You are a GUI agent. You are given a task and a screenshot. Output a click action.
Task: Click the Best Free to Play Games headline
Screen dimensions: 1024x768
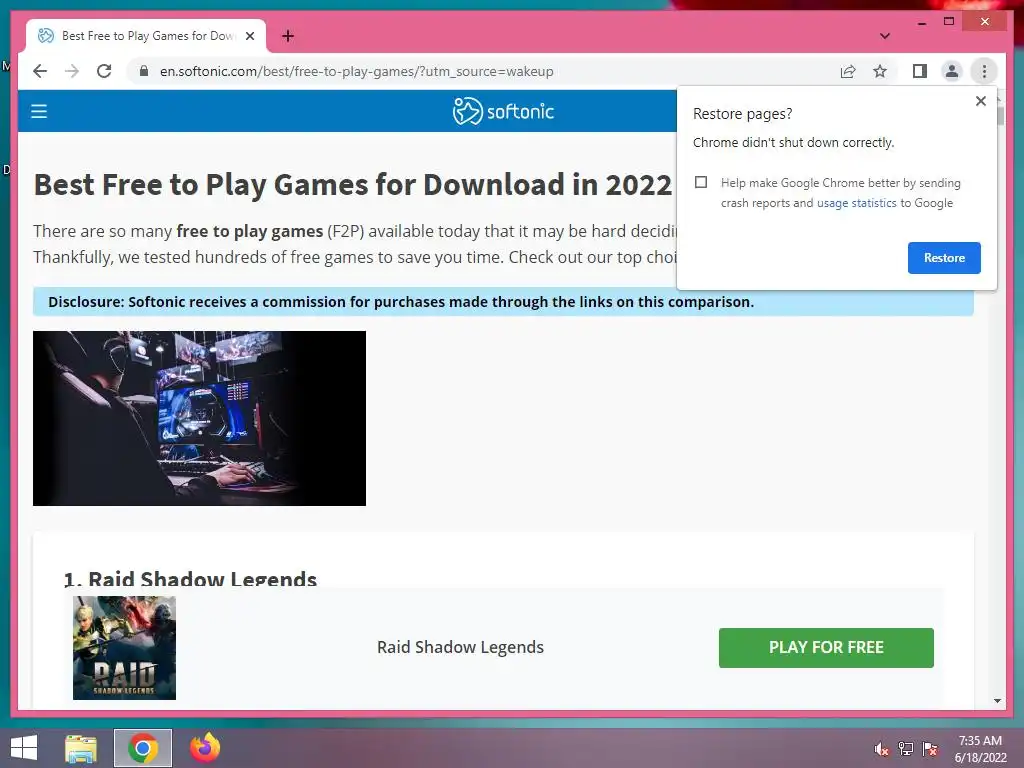[353, 185]
